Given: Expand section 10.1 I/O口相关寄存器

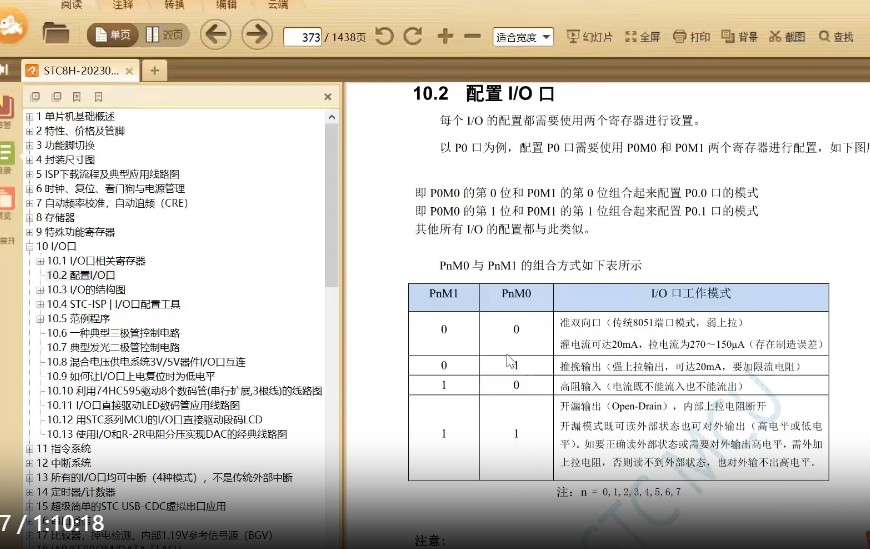Looking at the screenshot, I should (x=40, y=261).
